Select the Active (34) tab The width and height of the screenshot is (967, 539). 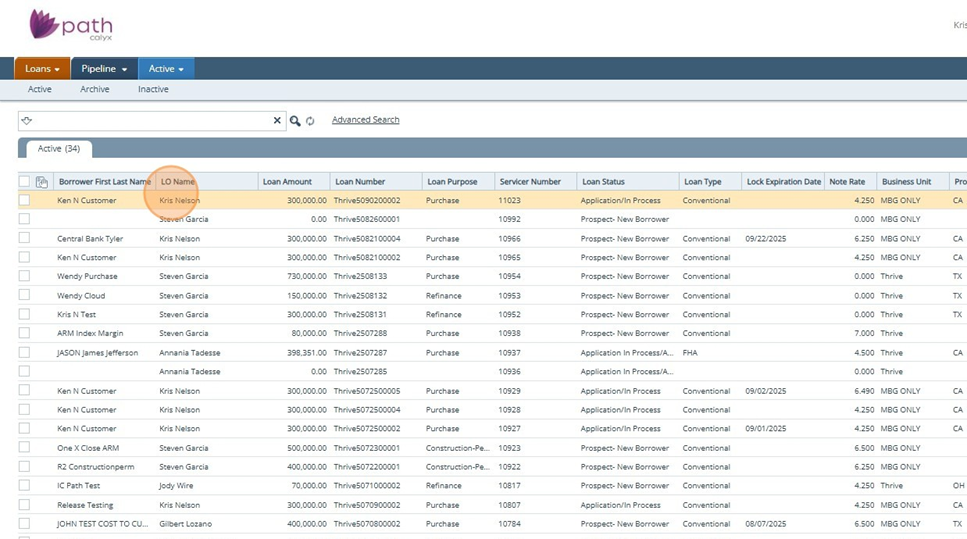pos(59,149)
